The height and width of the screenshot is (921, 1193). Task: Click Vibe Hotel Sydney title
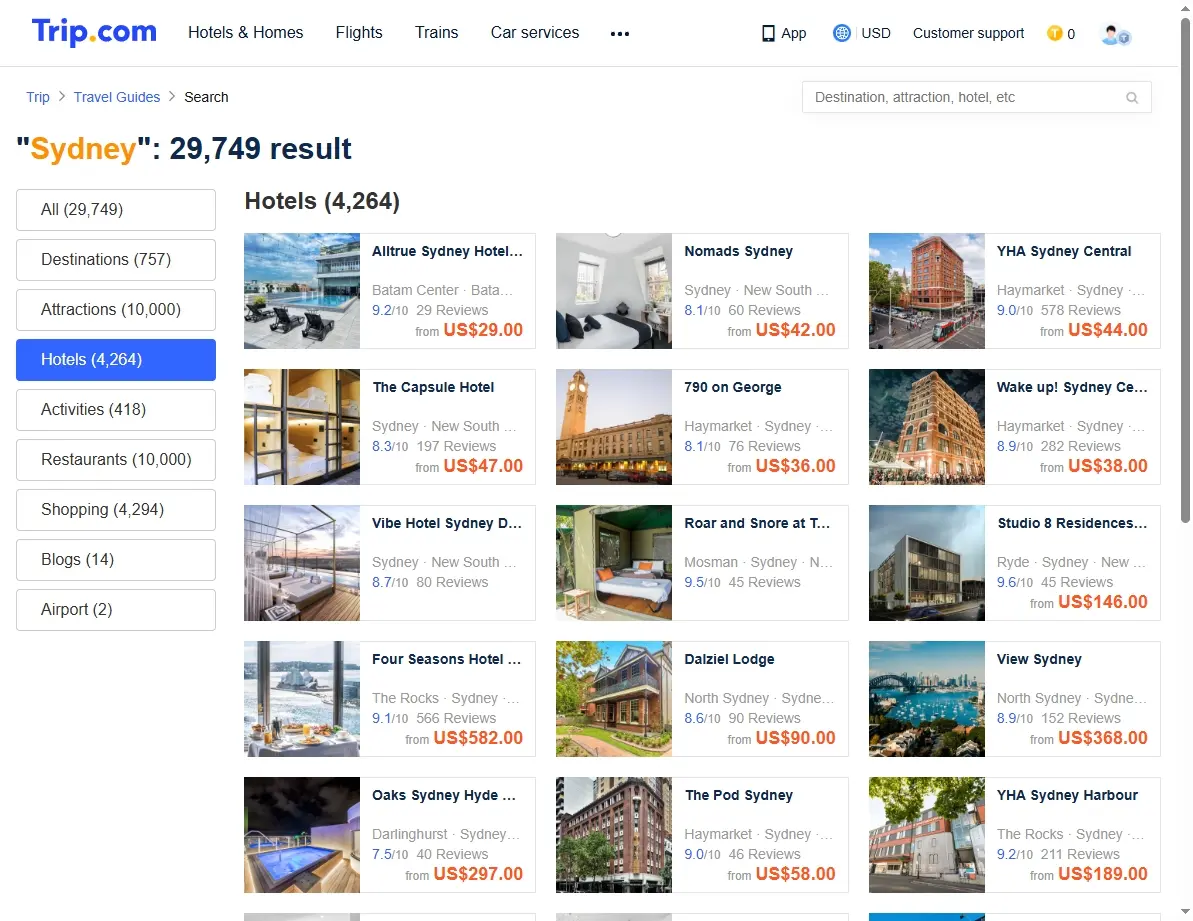click(447, 523)
